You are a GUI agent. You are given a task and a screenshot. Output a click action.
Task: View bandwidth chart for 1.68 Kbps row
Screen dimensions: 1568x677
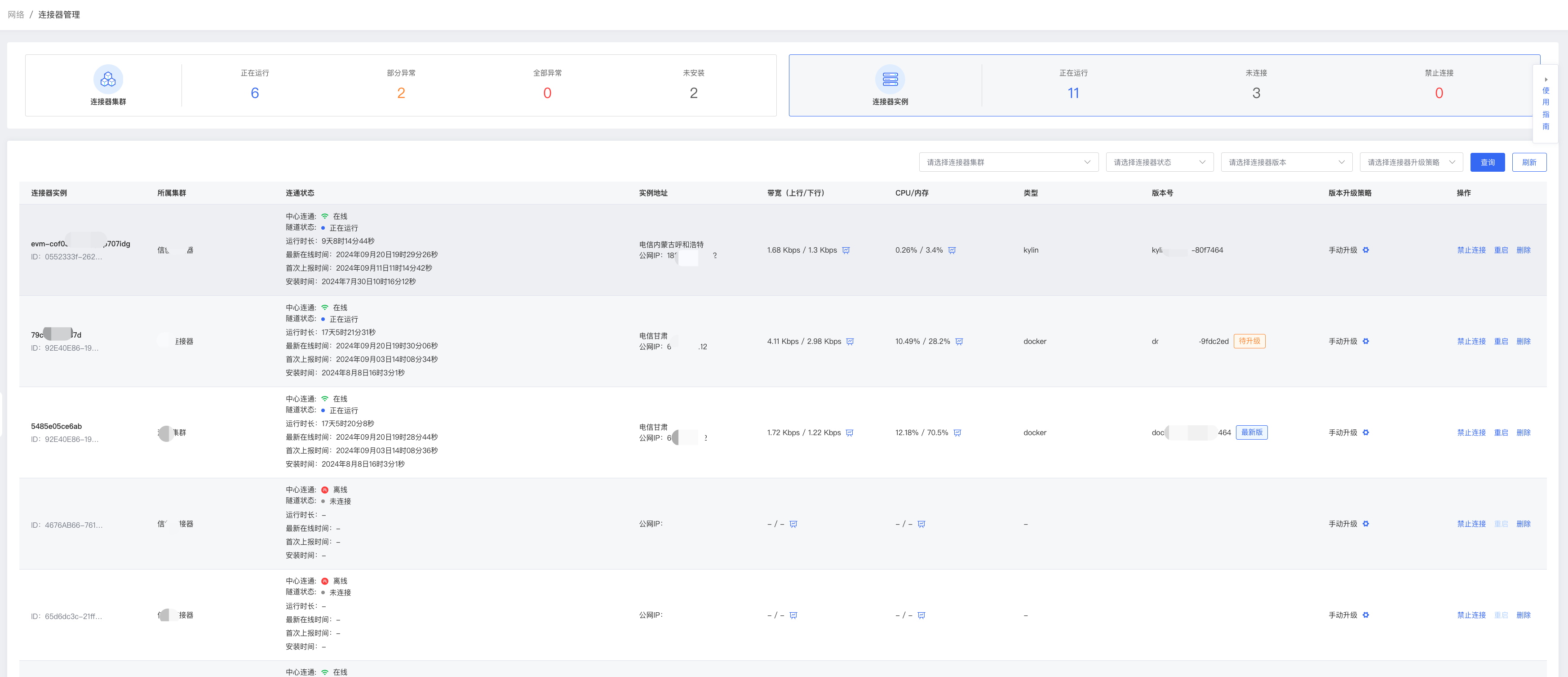[x=846, y=250]
